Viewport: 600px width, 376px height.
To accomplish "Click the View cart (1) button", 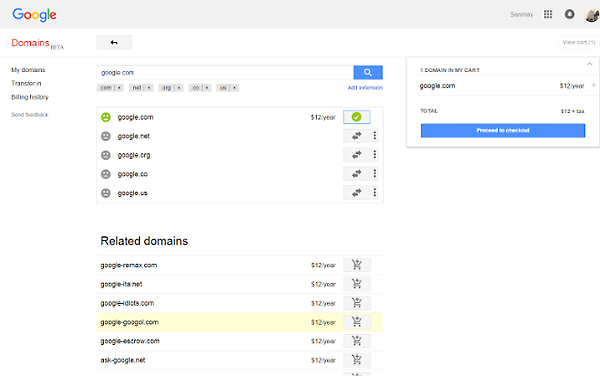I will coord(579,42).
